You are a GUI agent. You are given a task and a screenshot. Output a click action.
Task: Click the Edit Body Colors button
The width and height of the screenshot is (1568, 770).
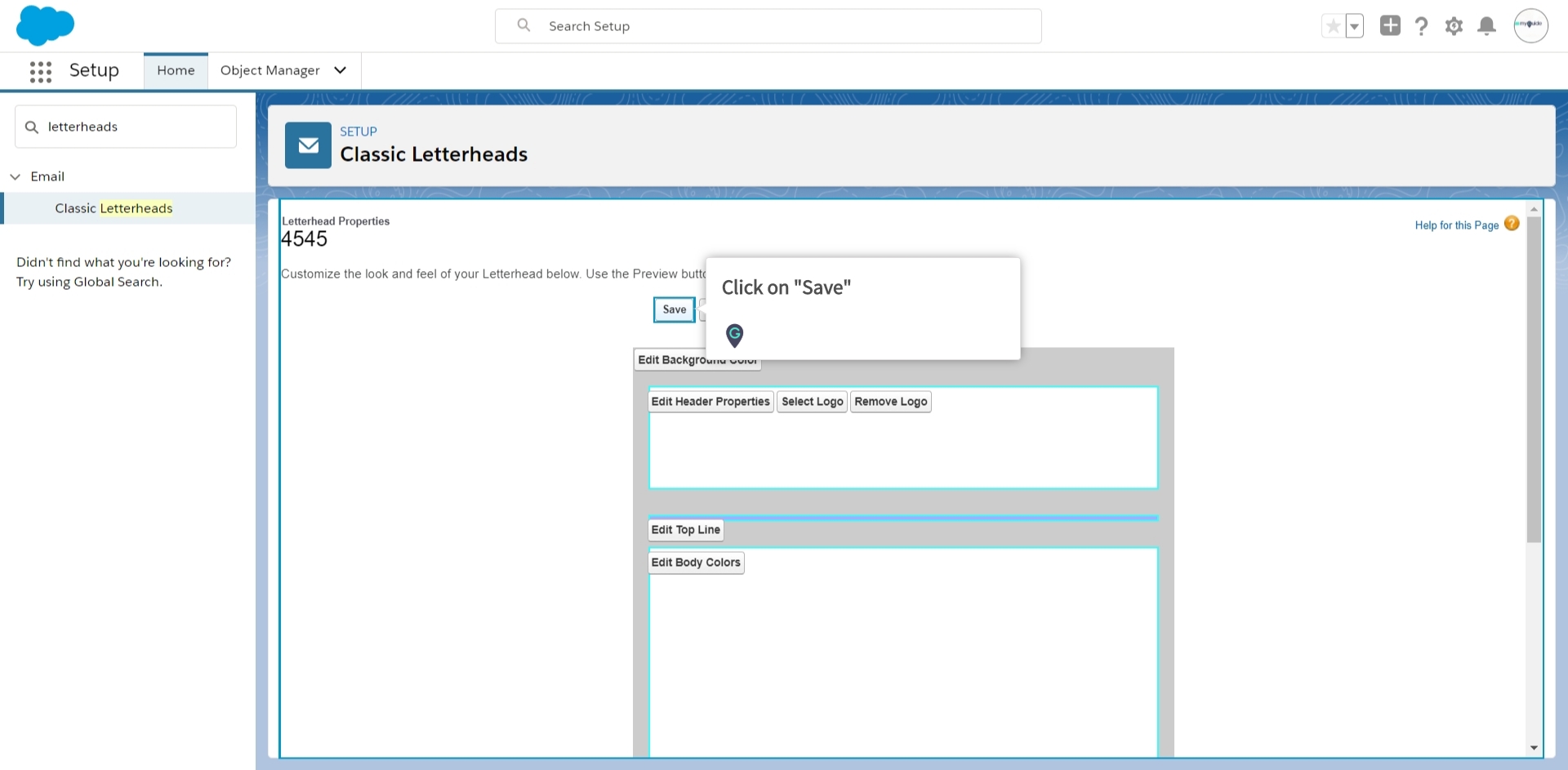696,563
